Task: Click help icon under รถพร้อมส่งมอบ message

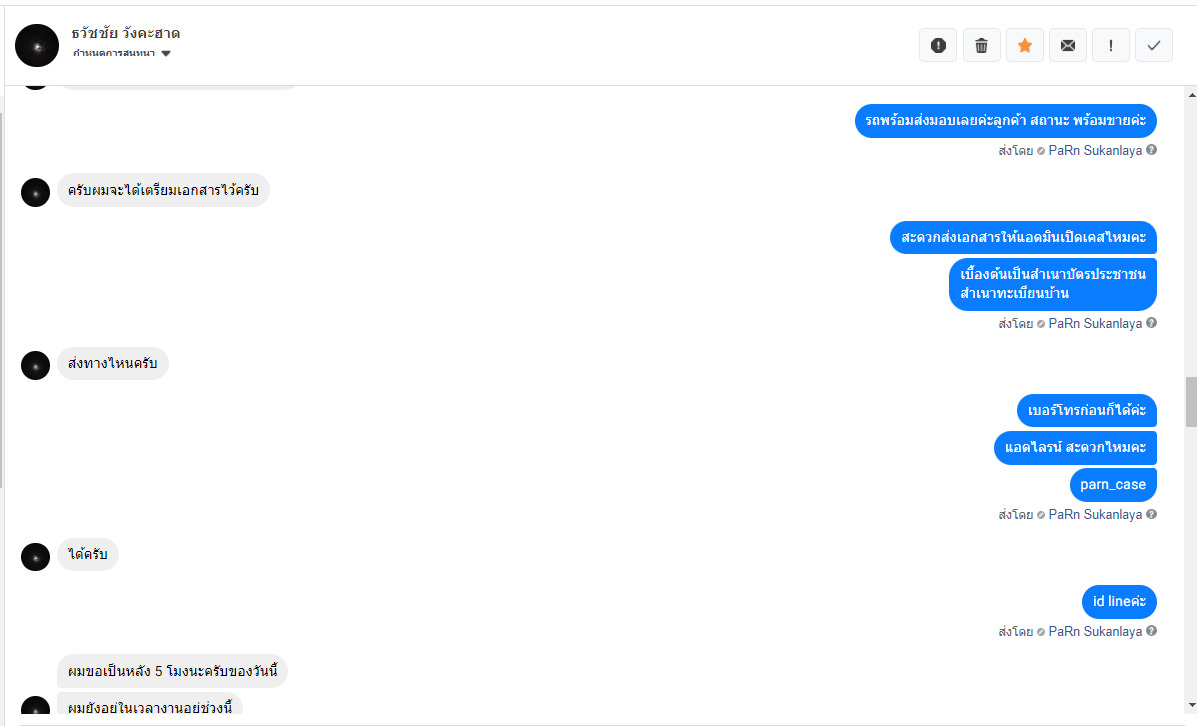Action: 1152,150
